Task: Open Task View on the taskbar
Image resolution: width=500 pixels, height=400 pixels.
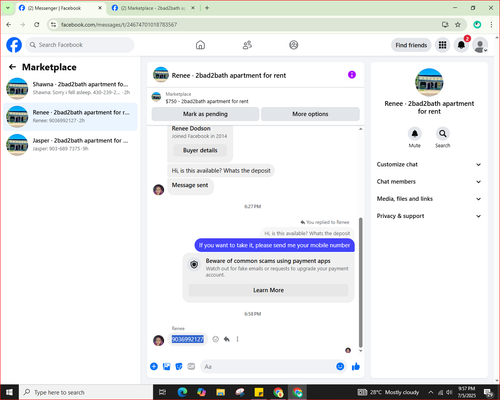Action: 162,392
